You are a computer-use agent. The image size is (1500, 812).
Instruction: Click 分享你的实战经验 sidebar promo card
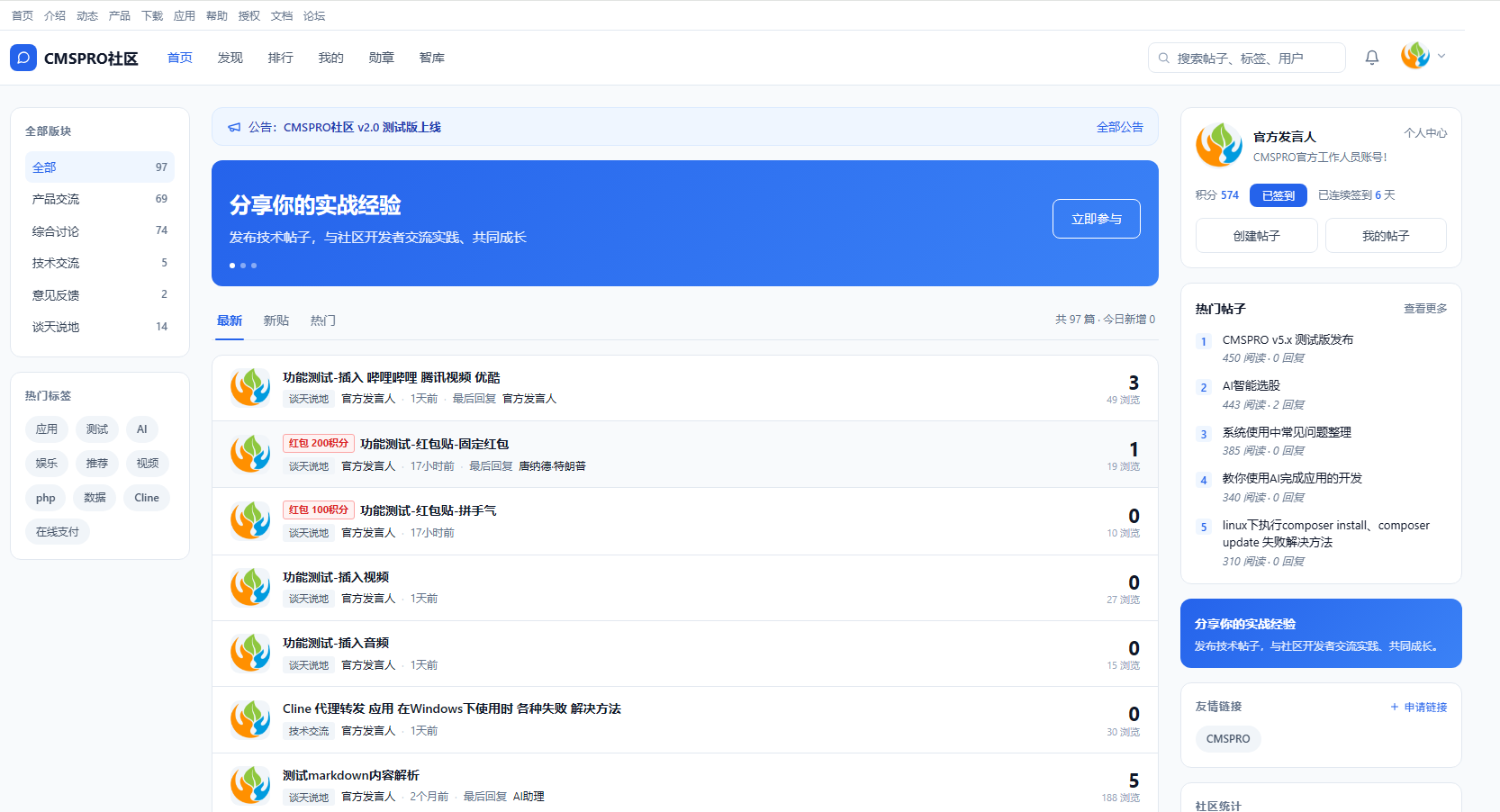click(x=1321, y=634)
